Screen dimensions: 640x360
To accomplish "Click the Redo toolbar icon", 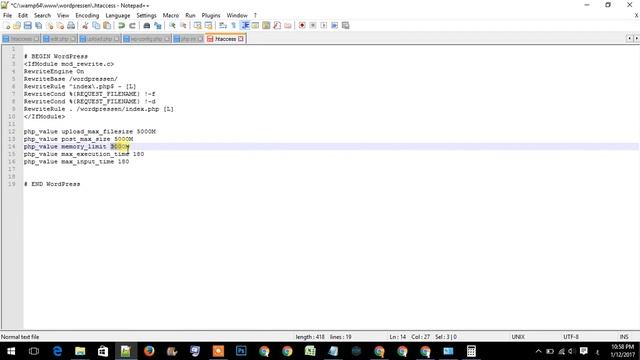I will pos(132,26).
